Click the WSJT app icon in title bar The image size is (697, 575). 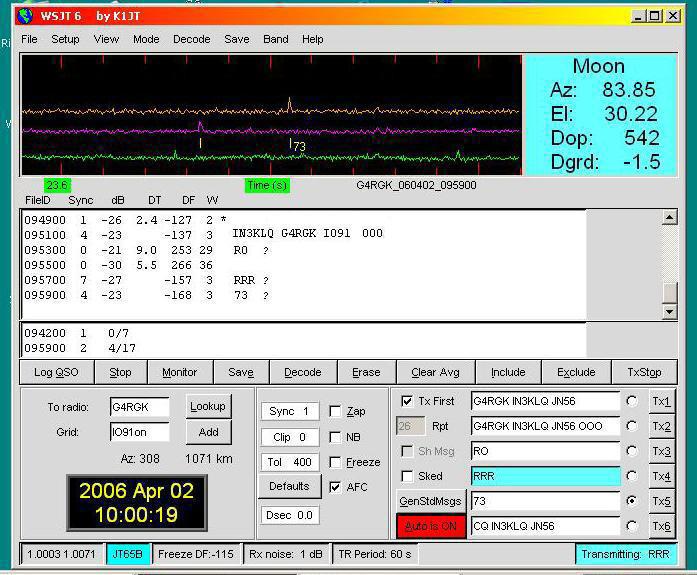point(26,15)
